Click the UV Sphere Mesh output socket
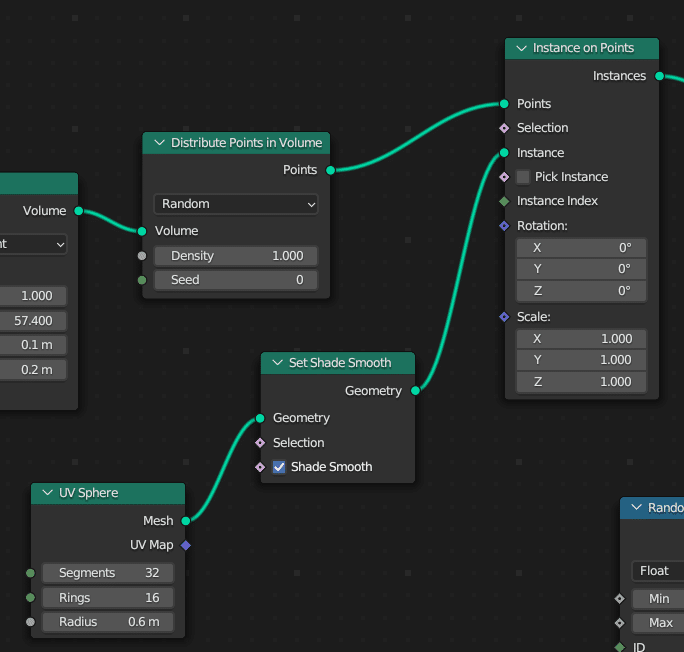Image resolution: width=684 pixels, height=652 pixels. [x=185, y=521]
